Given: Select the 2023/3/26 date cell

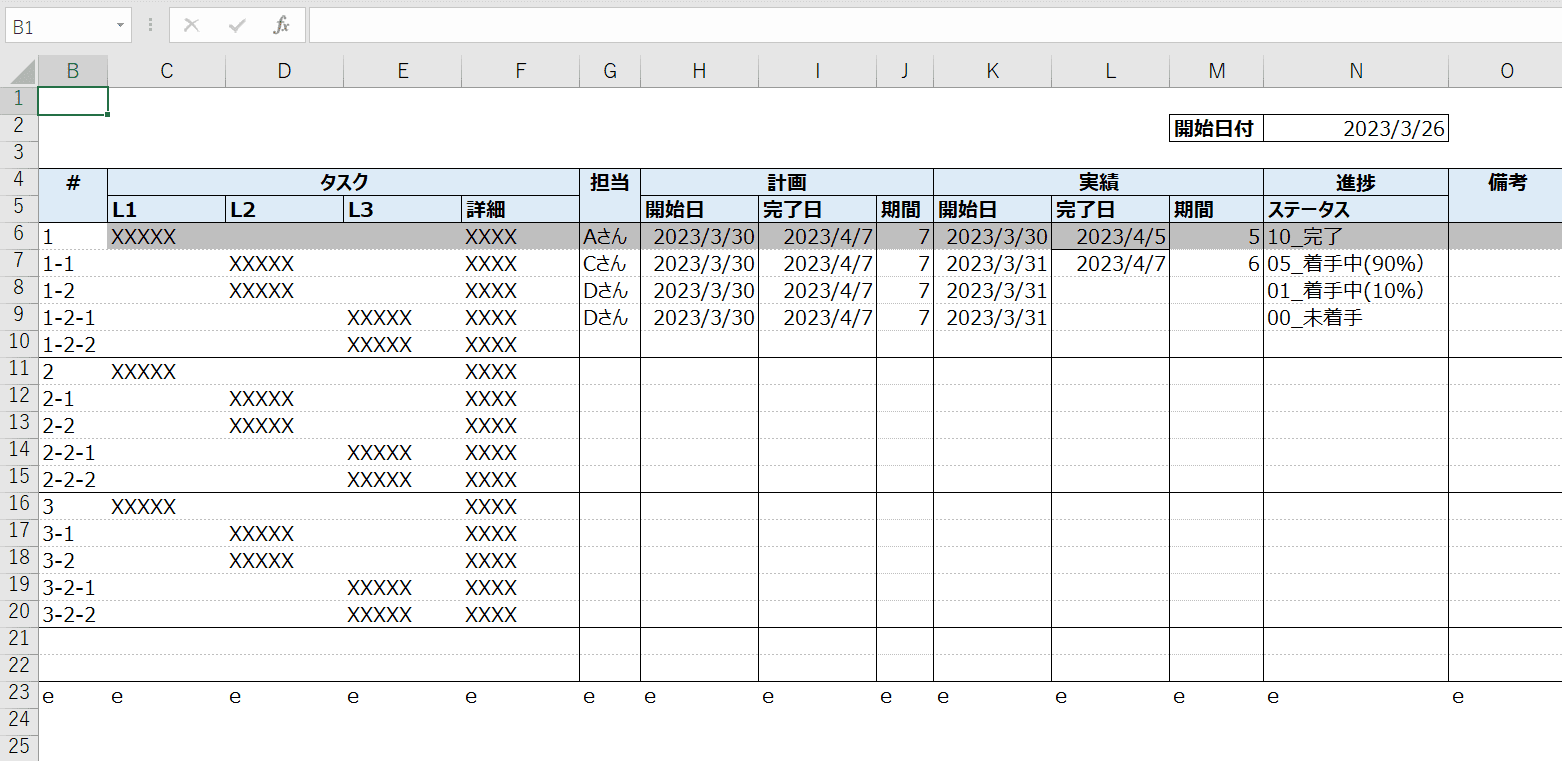Looking at the screenshot, I should [1356, 128].
